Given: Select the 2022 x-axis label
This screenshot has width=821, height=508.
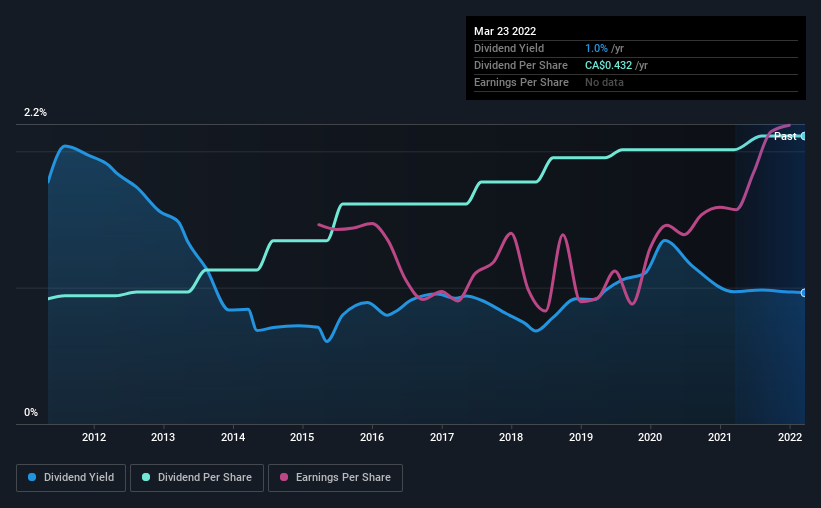Looking at the screenshot, I should [x=790, y=437].
